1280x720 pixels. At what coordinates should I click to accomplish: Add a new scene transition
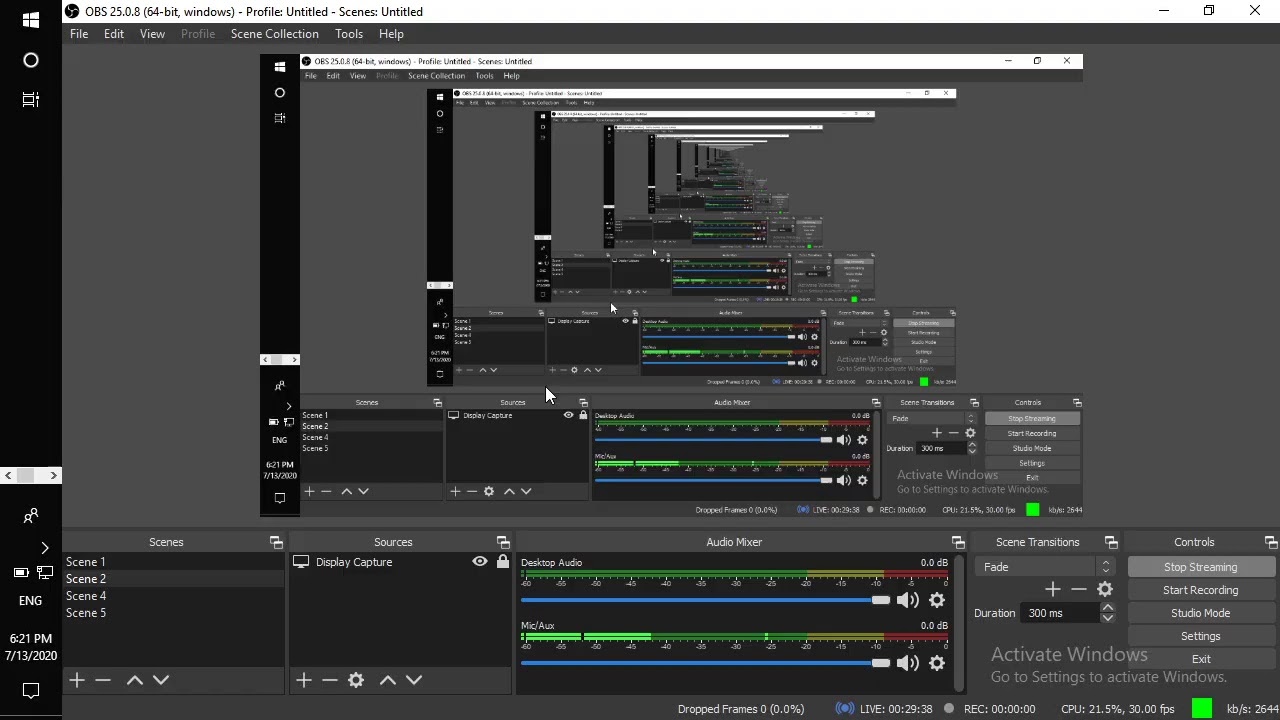pos(1052,590)
